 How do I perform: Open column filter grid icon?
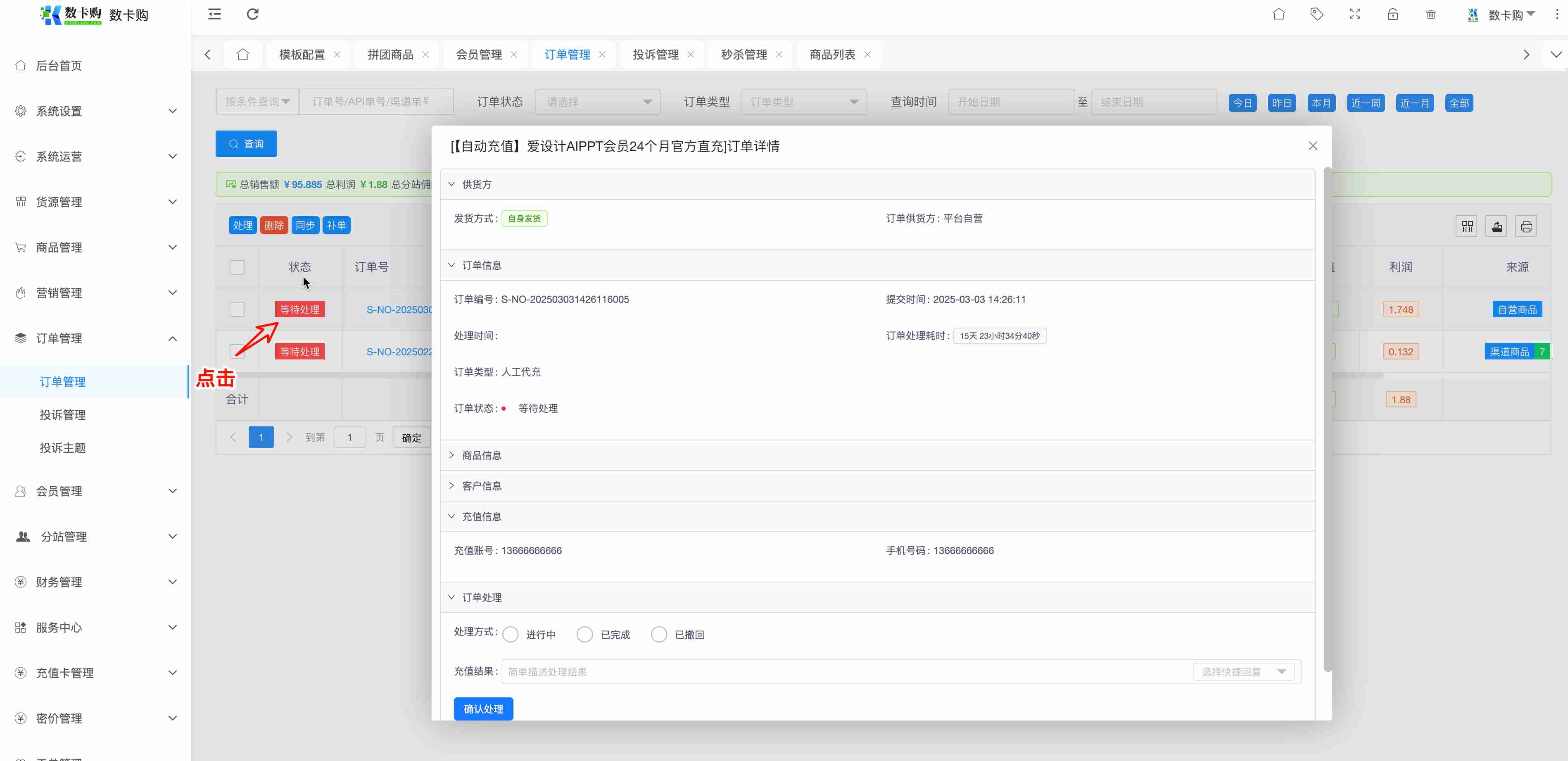pos(1467,226)
